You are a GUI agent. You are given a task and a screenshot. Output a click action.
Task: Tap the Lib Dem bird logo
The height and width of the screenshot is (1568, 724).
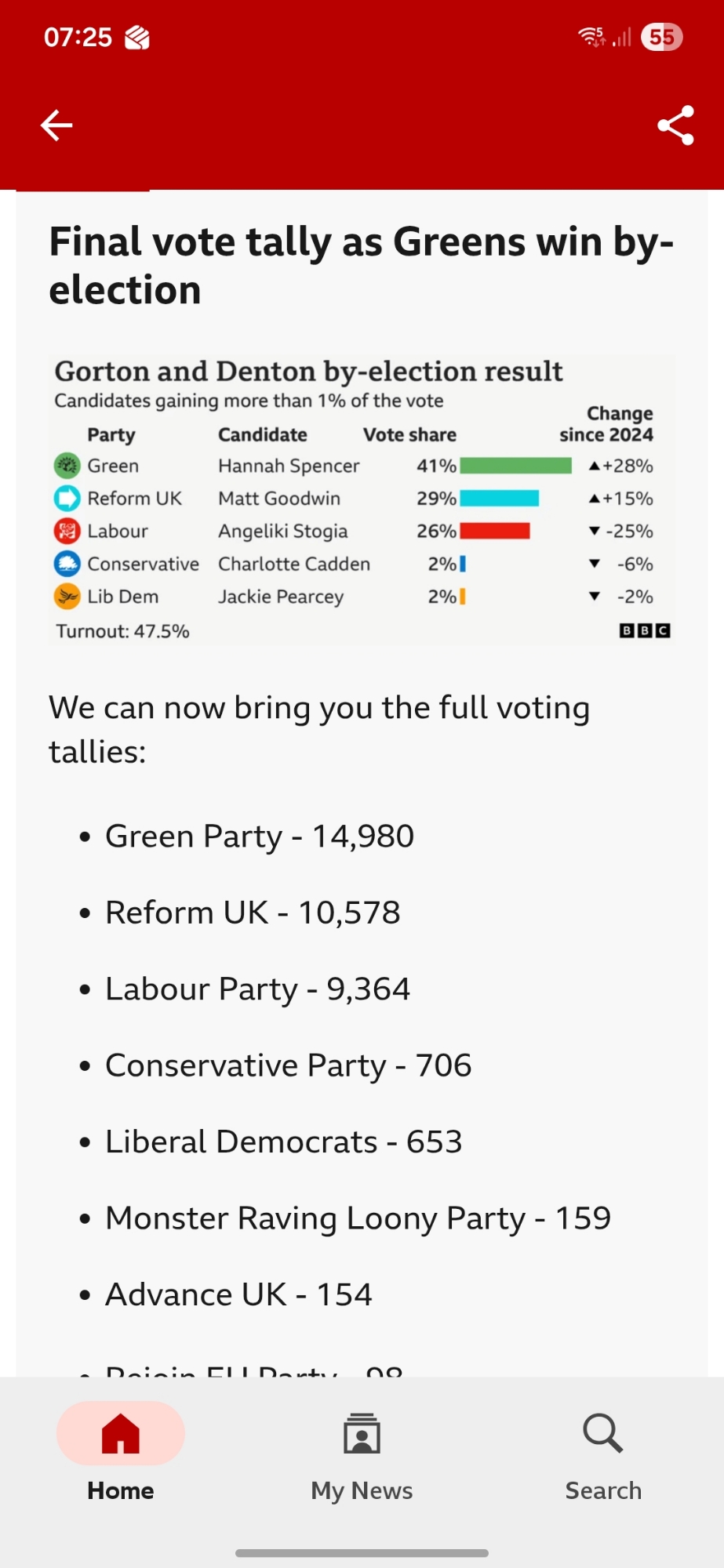(67, 597)
